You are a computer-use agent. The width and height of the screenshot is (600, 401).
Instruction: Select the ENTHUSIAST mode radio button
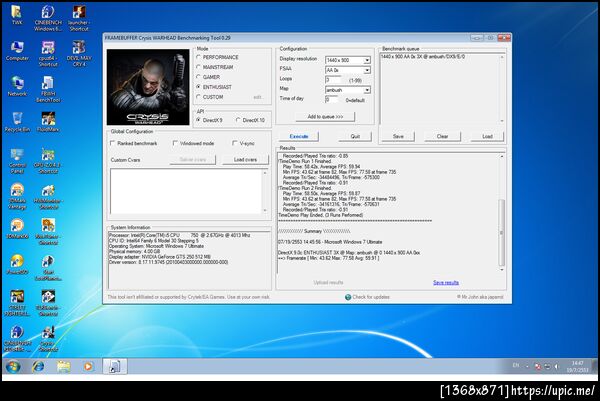coord(198,87)
